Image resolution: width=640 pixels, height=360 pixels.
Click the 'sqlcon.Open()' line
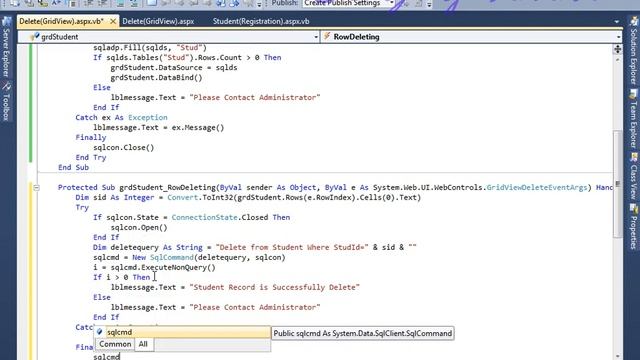(139, 228)
